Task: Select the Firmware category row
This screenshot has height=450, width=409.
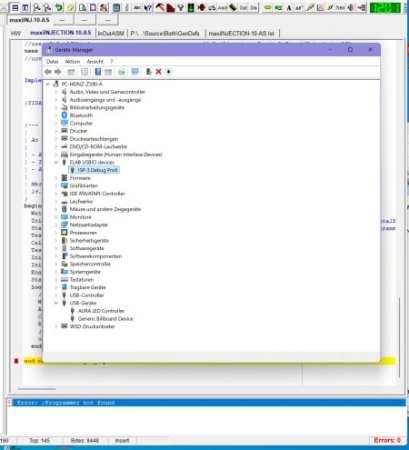Action: pyautogui.click(x=80, y=178)
